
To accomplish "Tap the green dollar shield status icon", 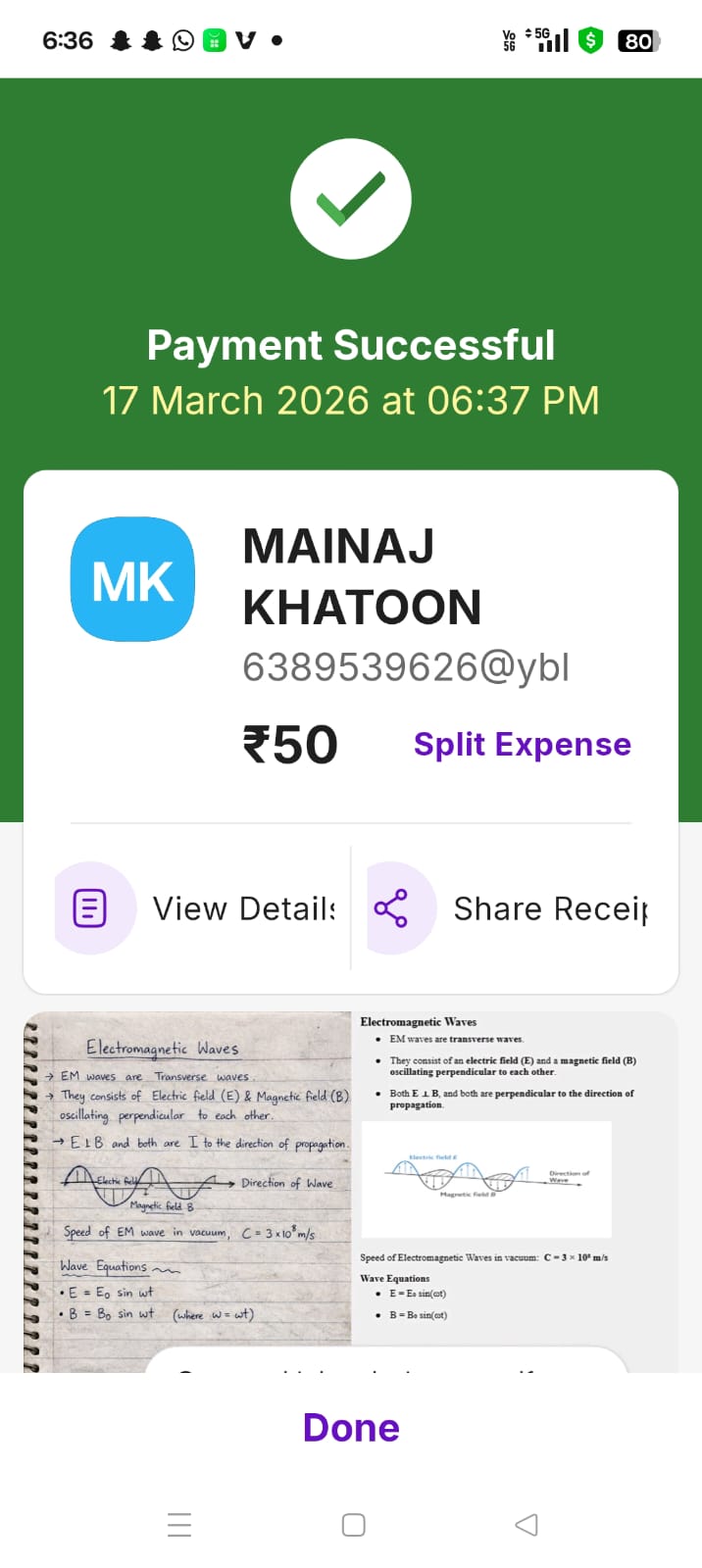I will click(x=590, y=40).
